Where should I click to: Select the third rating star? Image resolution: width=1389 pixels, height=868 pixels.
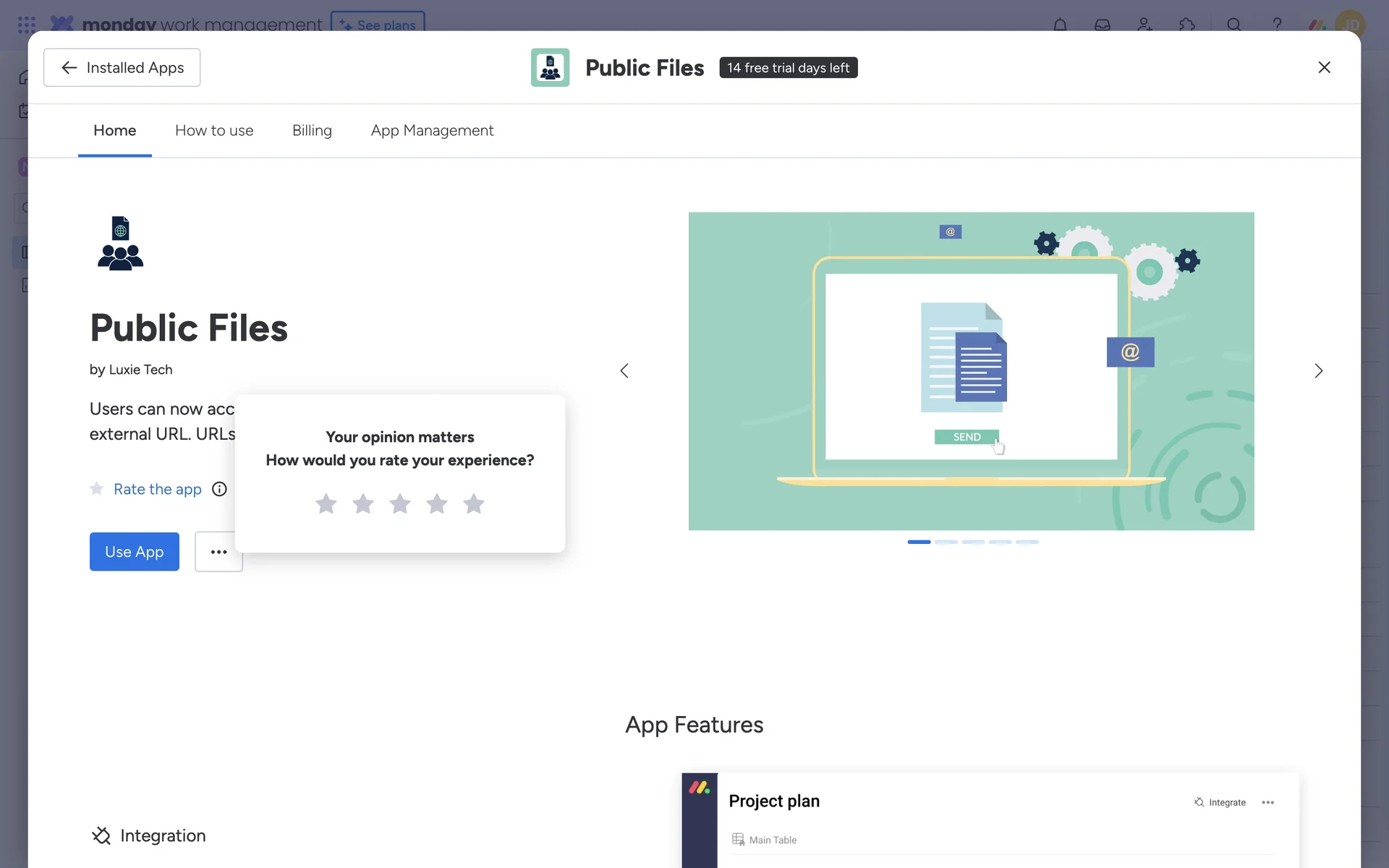(x=400, y=503)
